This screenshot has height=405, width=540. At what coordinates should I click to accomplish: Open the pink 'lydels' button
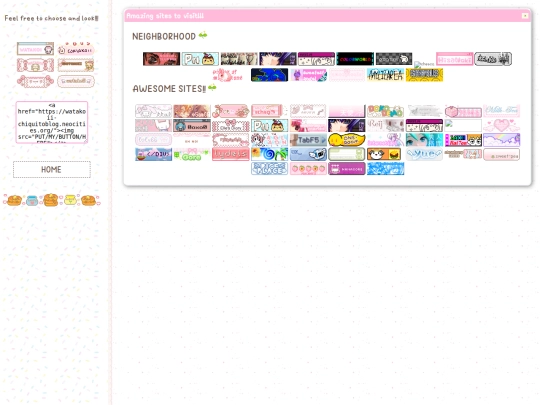coord(231,154)
